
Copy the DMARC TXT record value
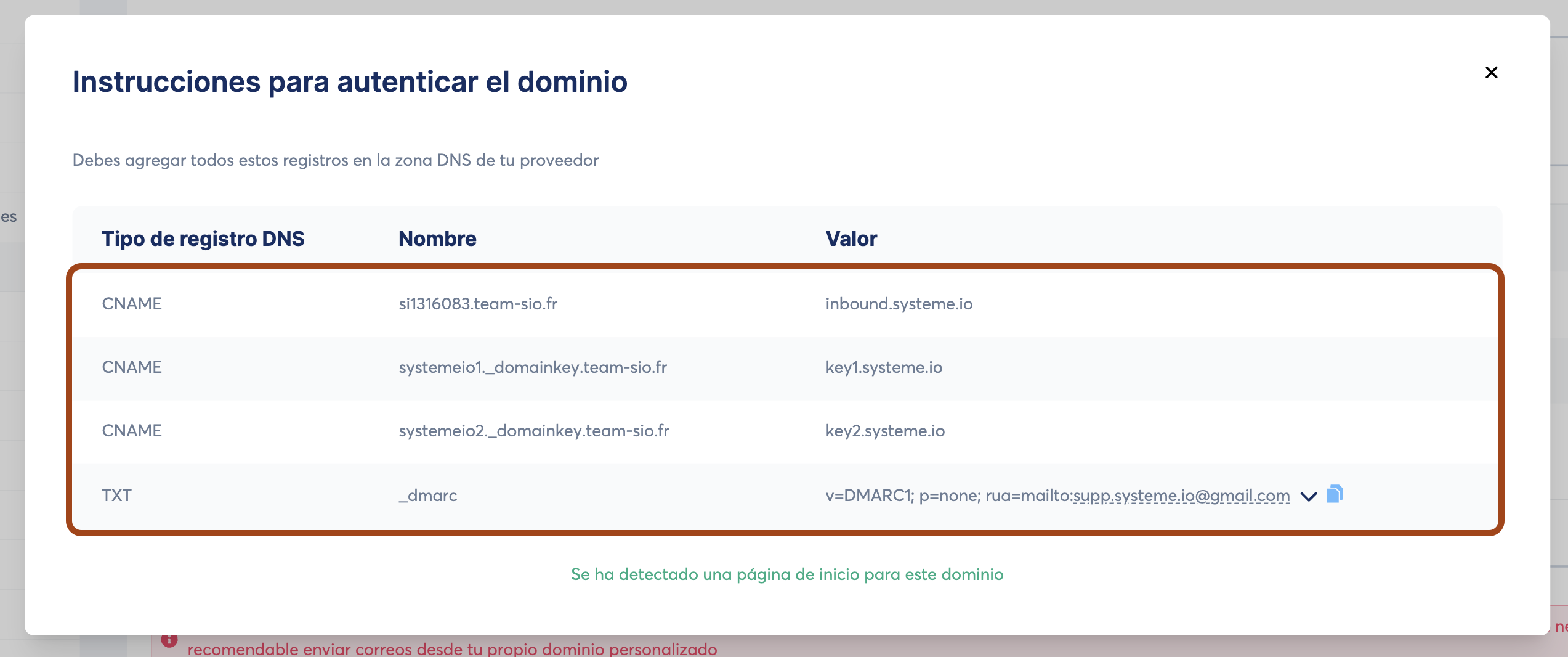coord(1334,494)
